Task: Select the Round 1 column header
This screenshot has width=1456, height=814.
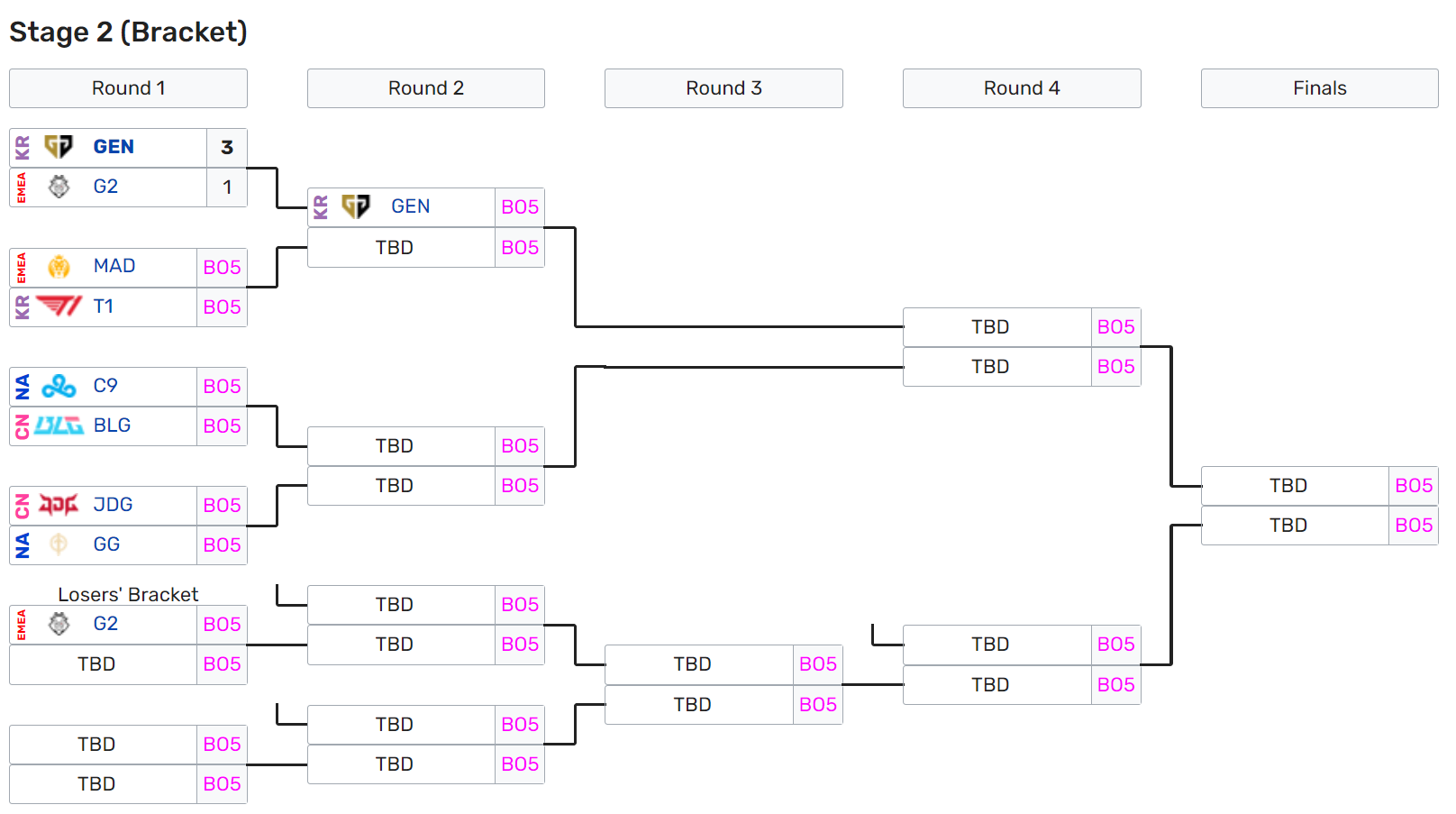Action: 128,88
